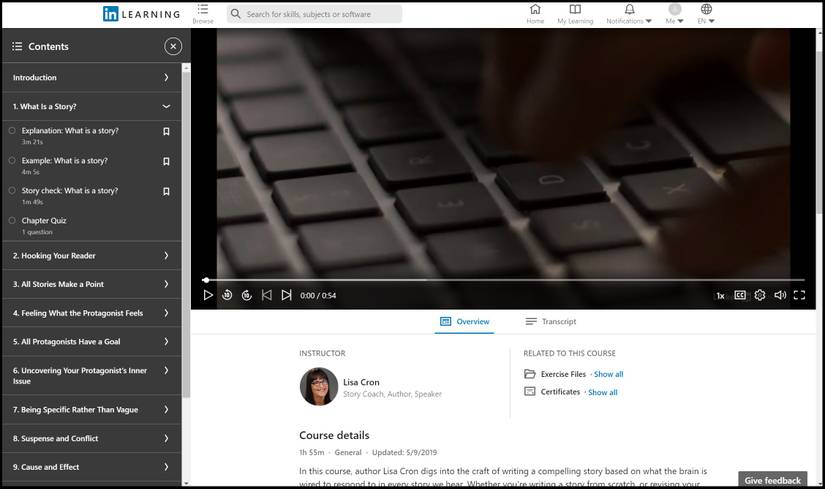Click the playhead at video start
This screenshot has height=489, width=825.
(206, 280)
